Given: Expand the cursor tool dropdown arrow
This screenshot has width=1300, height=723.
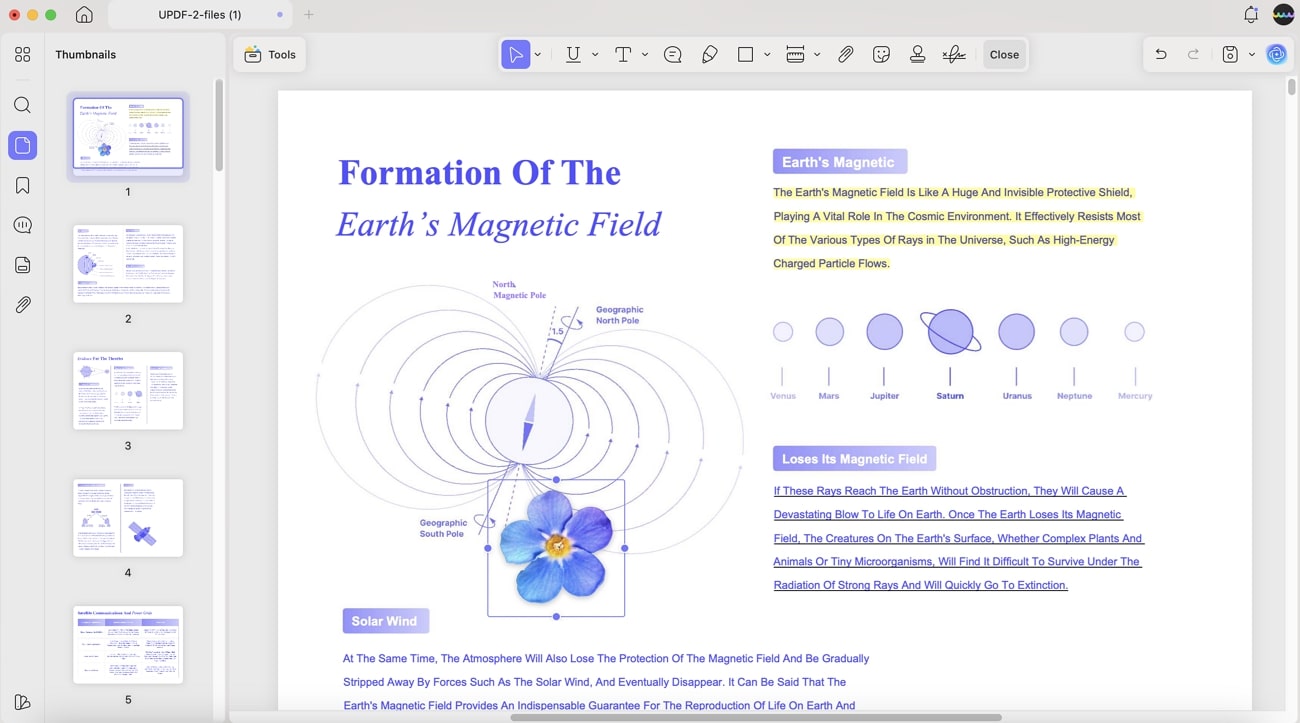Looking at the screenshot, I should tap(538, 55).
